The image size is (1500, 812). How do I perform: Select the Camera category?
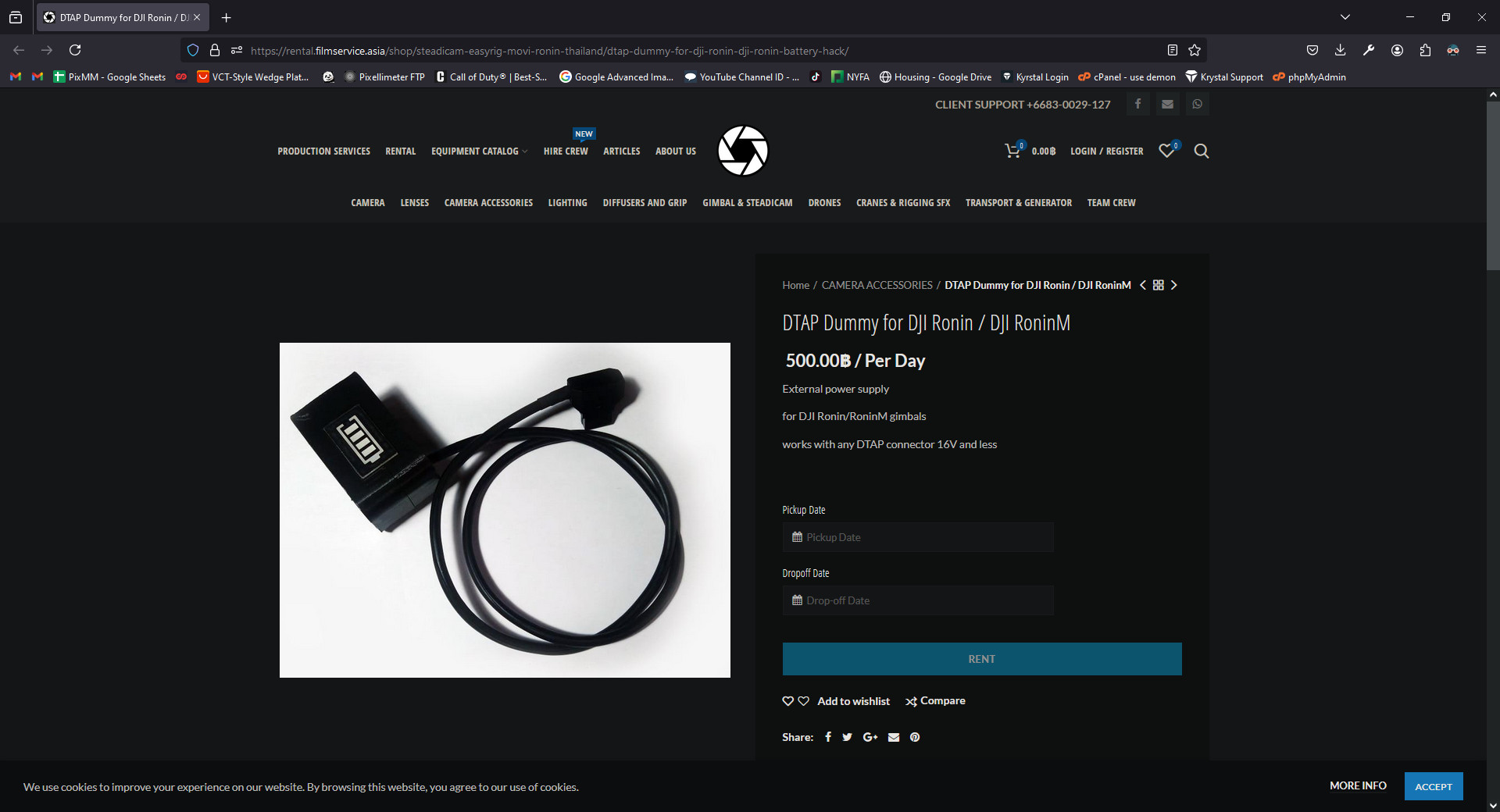[x=367, y=203]
